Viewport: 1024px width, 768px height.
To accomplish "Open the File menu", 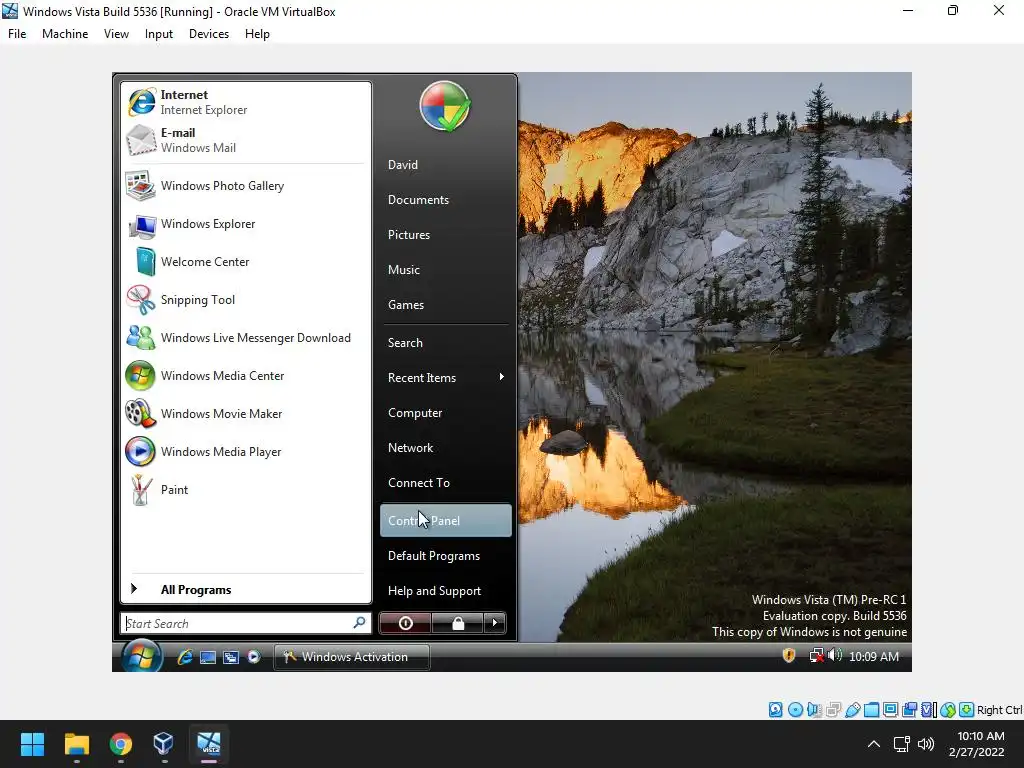I will (x=17, y=34).
